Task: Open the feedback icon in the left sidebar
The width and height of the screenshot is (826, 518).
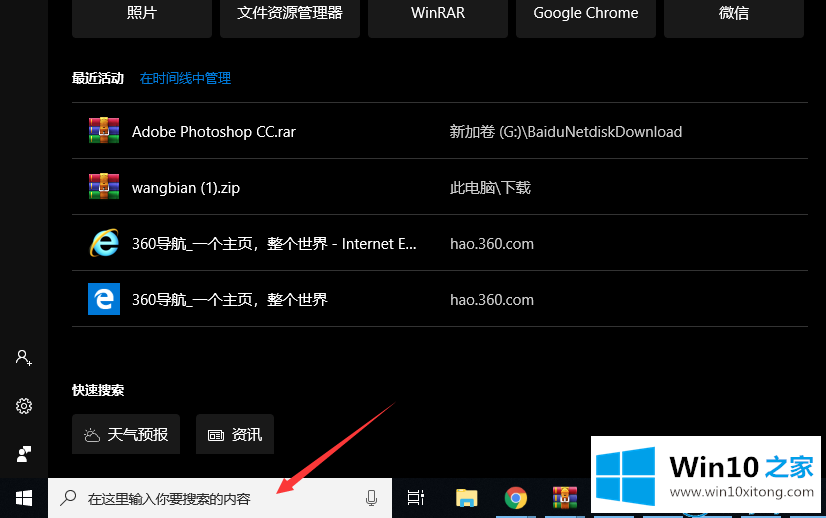Action: (x=24, y=454)
